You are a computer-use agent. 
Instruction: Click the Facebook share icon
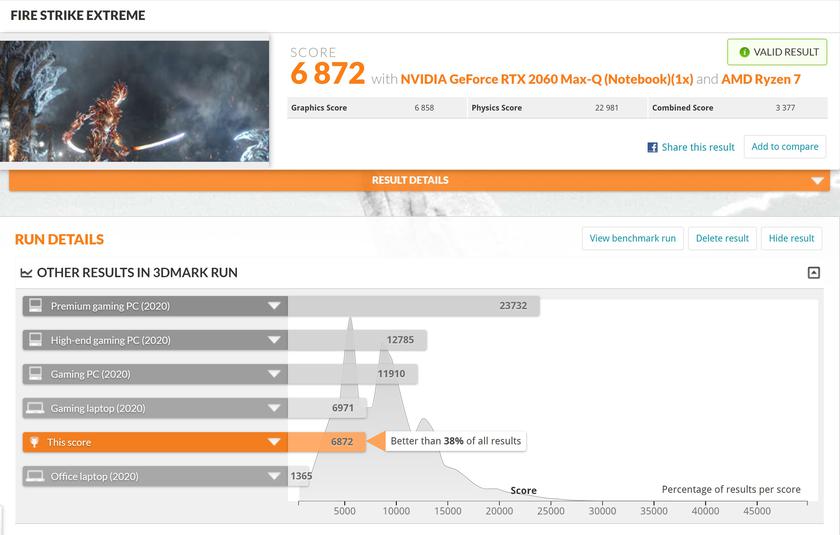pos(652,147)
